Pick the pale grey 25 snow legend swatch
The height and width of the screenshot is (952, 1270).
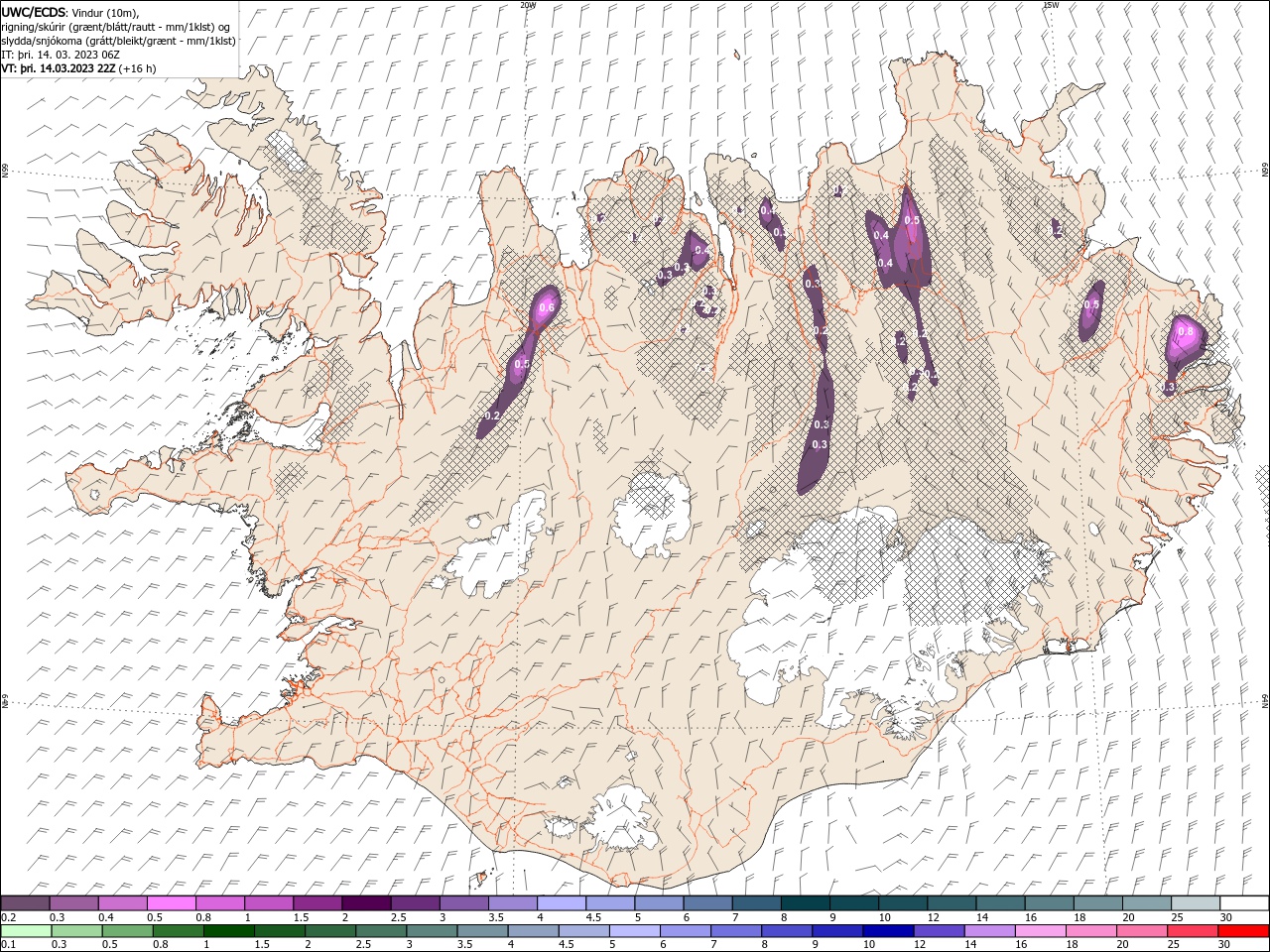click(1195, 903)
